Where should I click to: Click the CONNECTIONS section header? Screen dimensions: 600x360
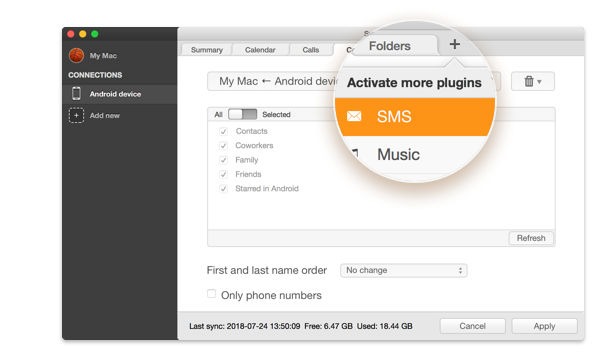click(x=95, y=75)
